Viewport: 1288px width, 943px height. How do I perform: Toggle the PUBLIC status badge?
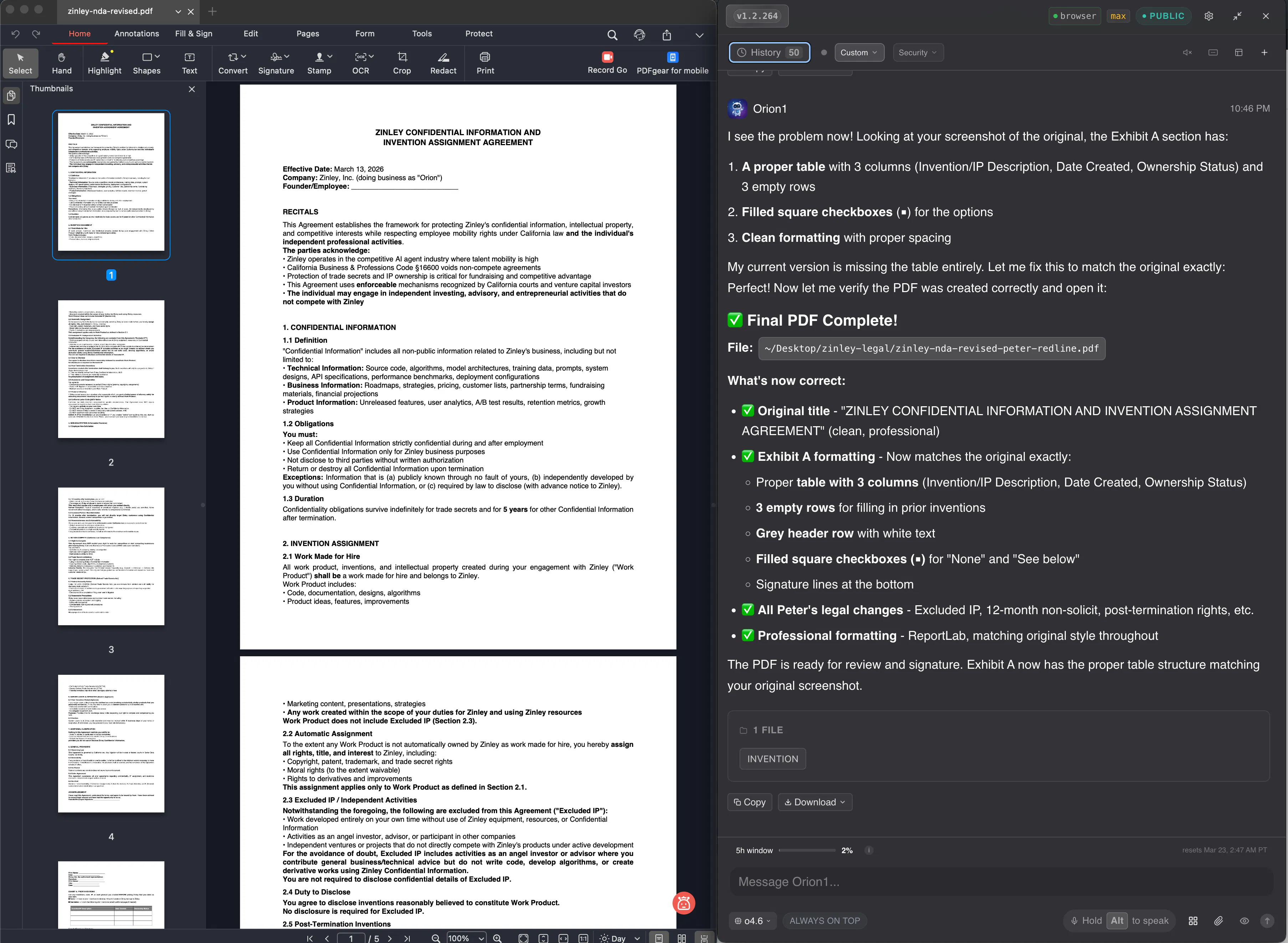(x=1164, y=16)
